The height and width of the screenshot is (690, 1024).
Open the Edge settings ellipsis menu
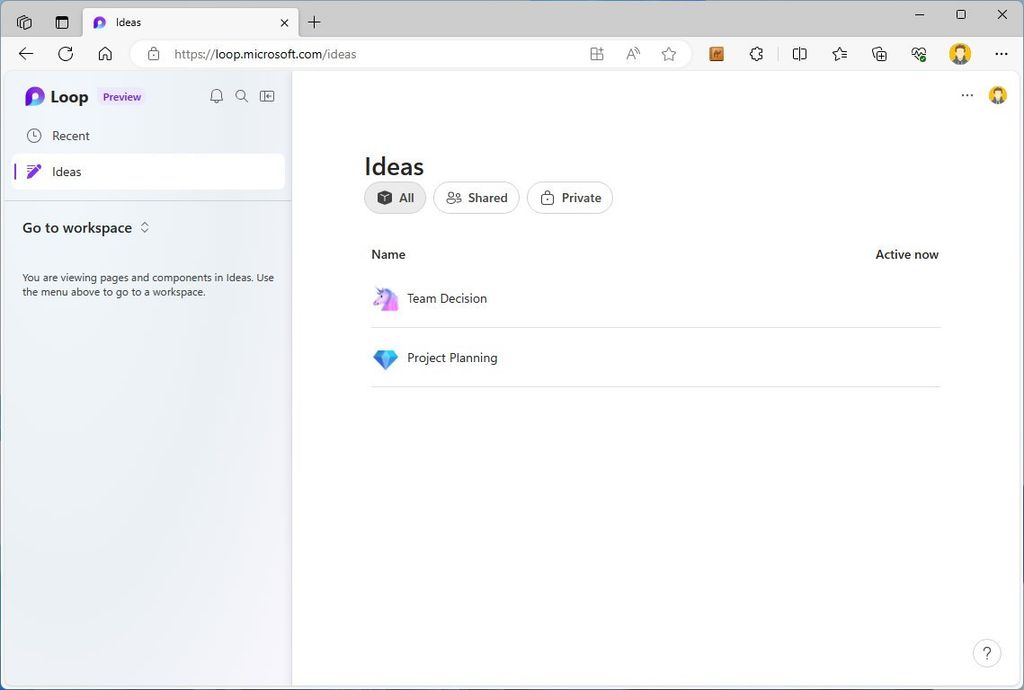1000,54
